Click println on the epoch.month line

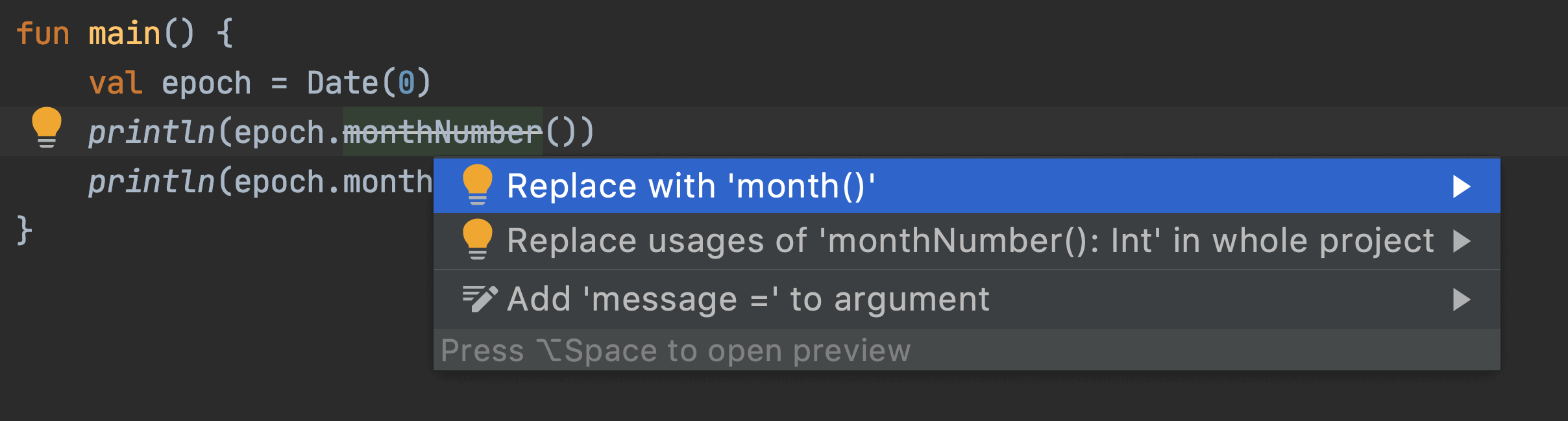[151, 181]
